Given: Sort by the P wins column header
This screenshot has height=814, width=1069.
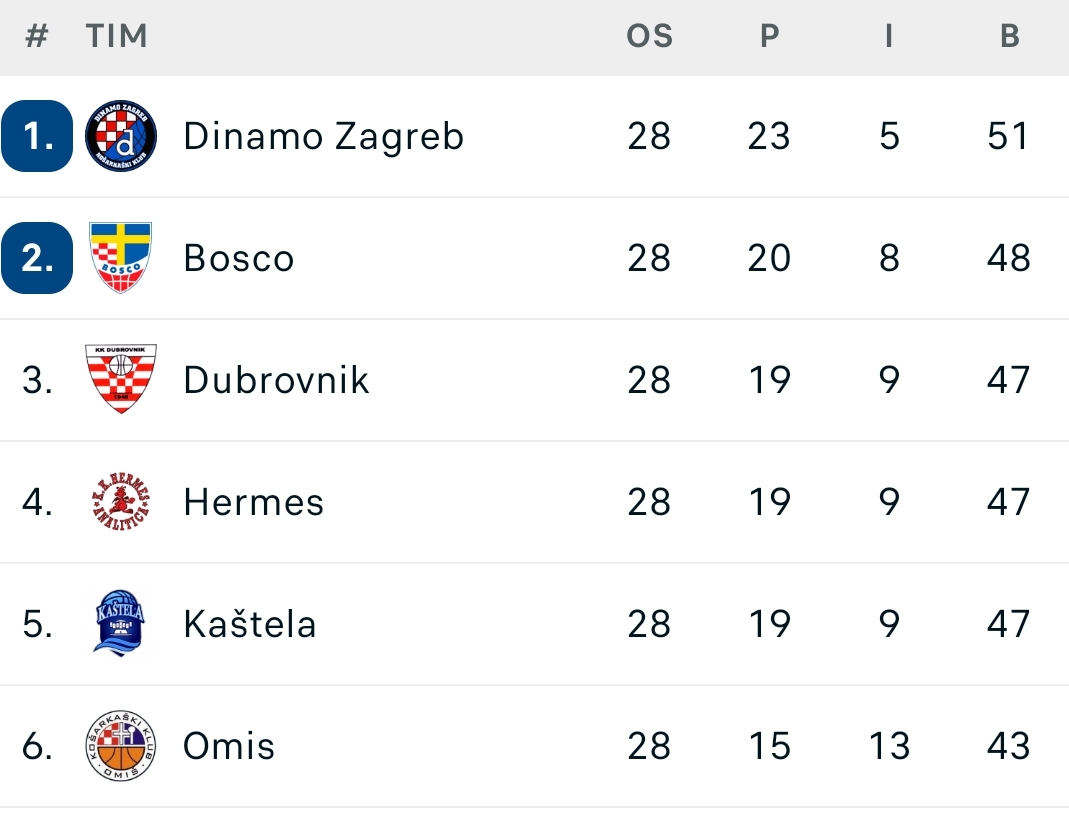Looking at the screenshot, I should (770, 36).
